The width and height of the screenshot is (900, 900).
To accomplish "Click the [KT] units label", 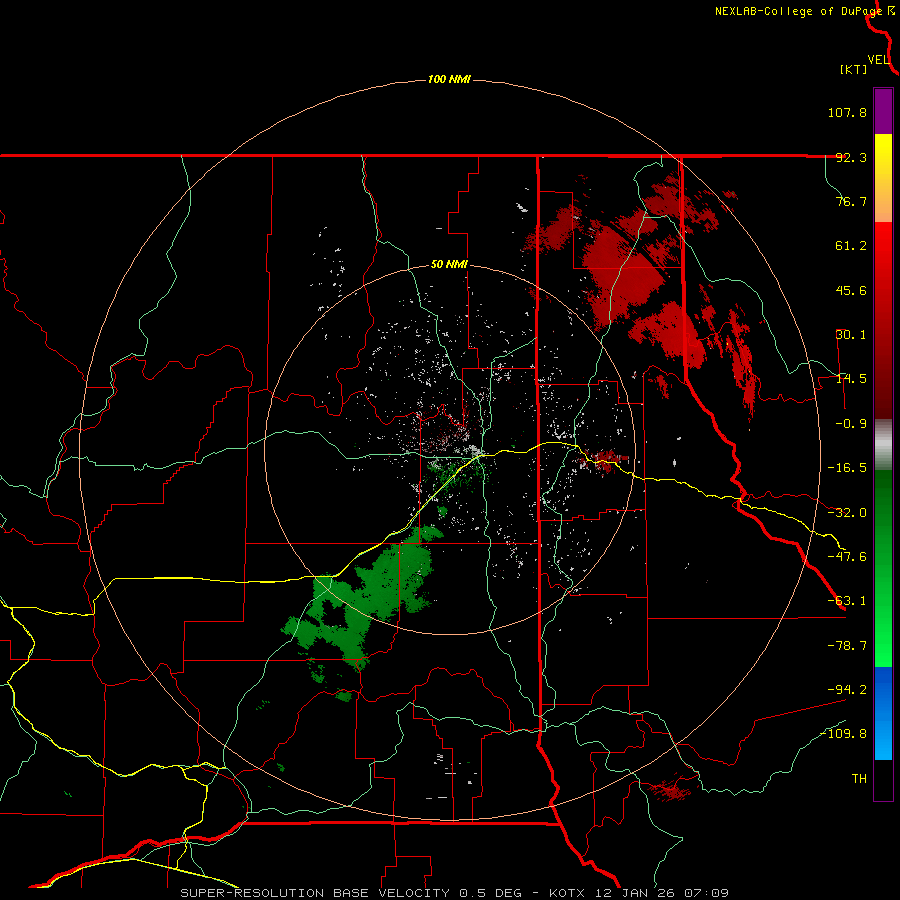I will (854, 69).
